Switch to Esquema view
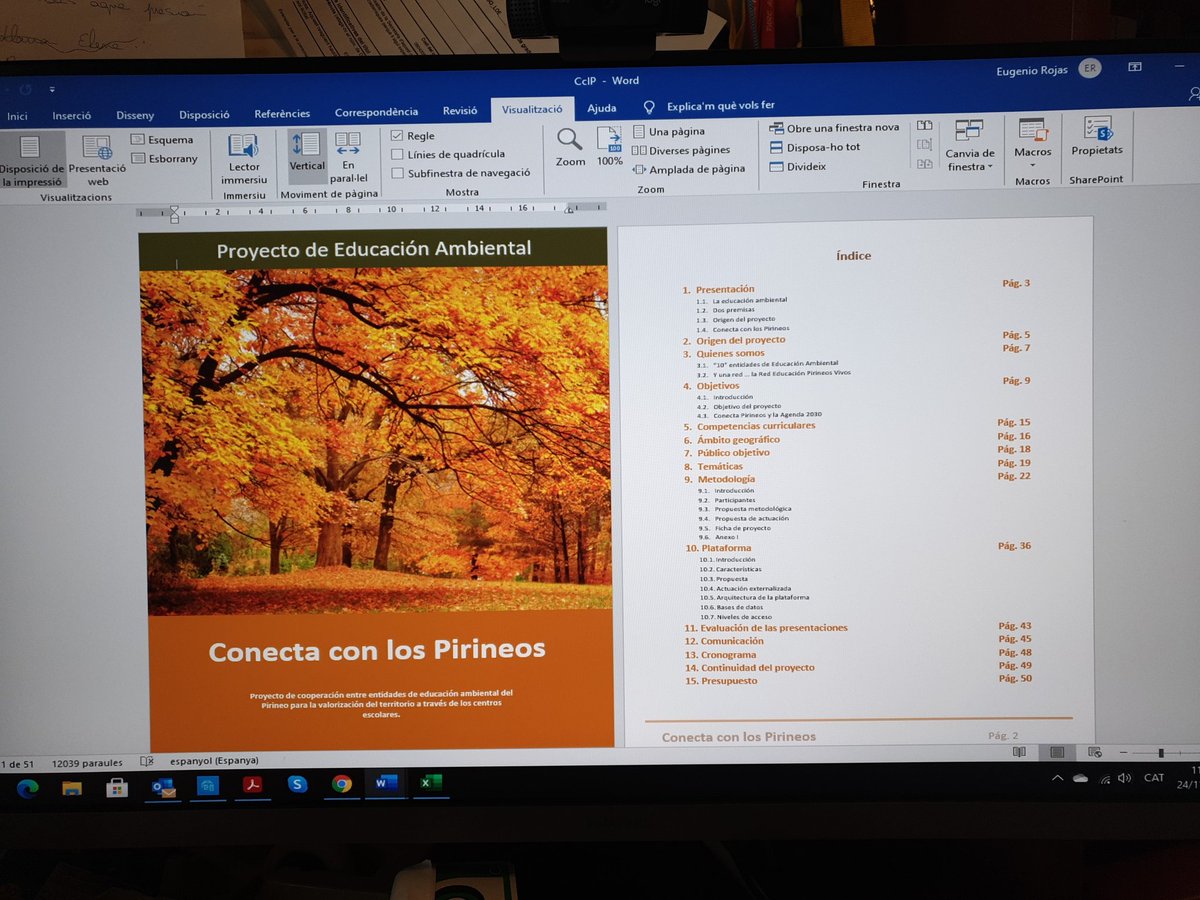The height and width of the screenshot is (900, 1200). (x=162, y=140)
